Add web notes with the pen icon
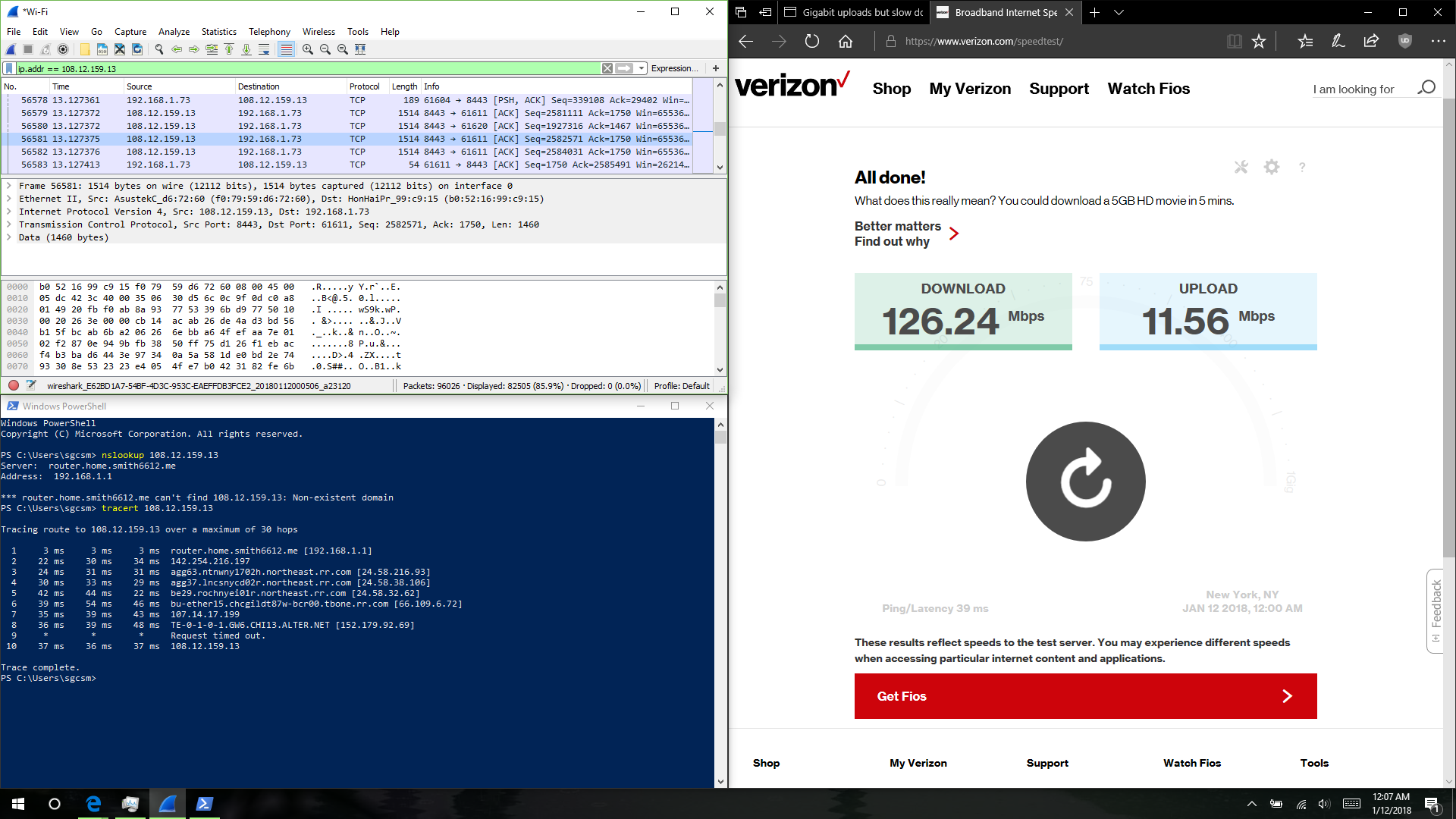Screen dimensions: 1456x819 [x=1338, y=41]
